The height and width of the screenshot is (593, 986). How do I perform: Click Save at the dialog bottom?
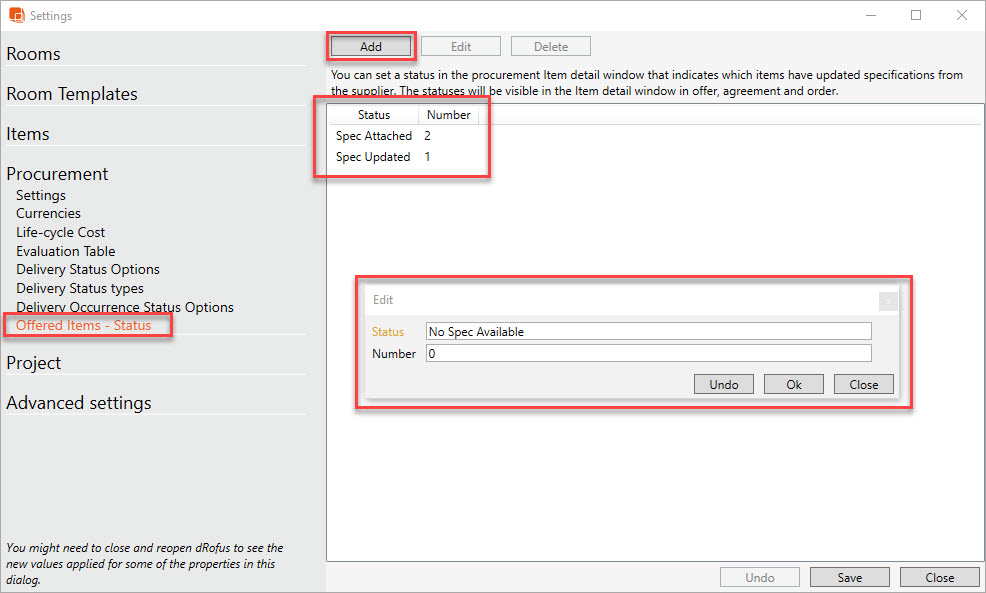tap(850, 577)
